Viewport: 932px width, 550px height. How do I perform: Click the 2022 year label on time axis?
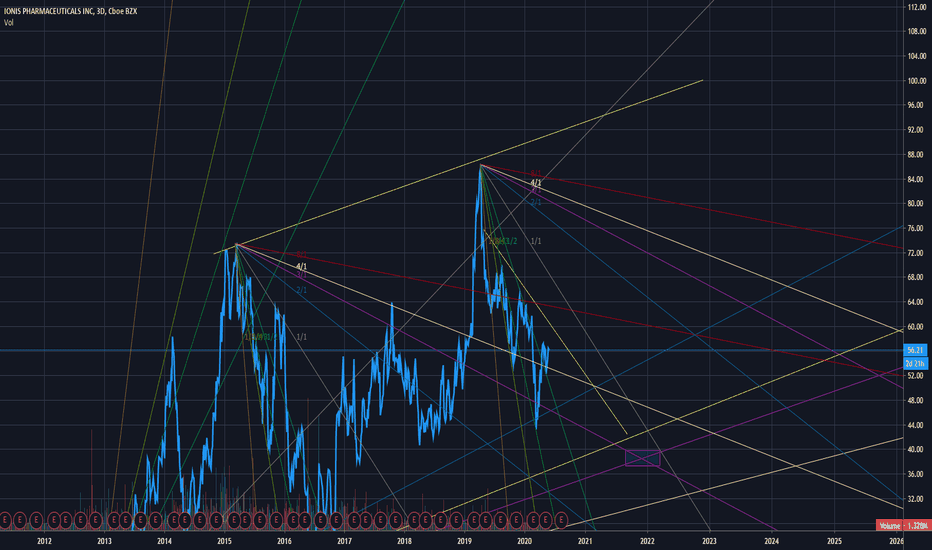647,541
